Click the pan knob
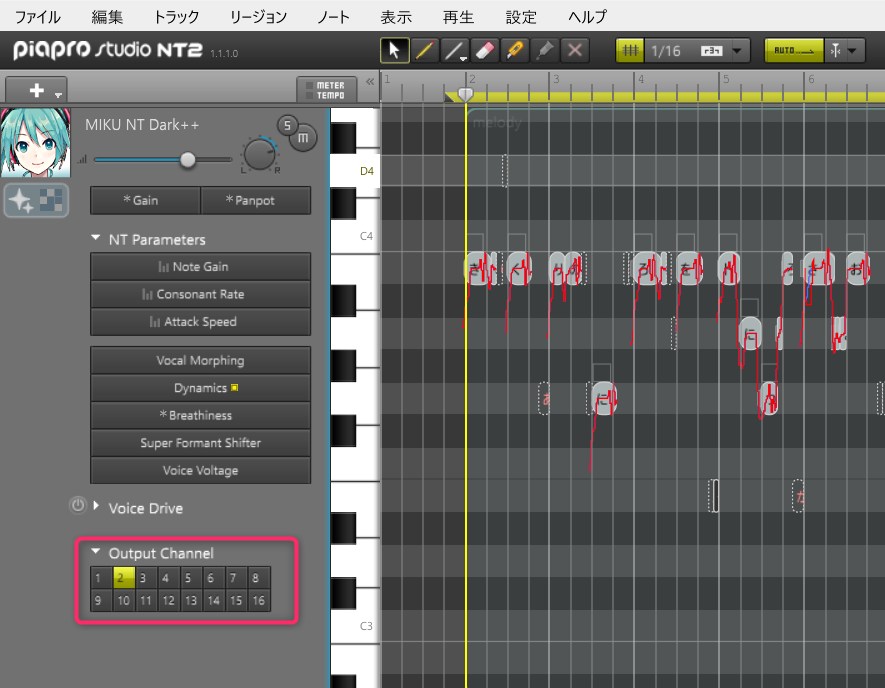 click(260, 154)
